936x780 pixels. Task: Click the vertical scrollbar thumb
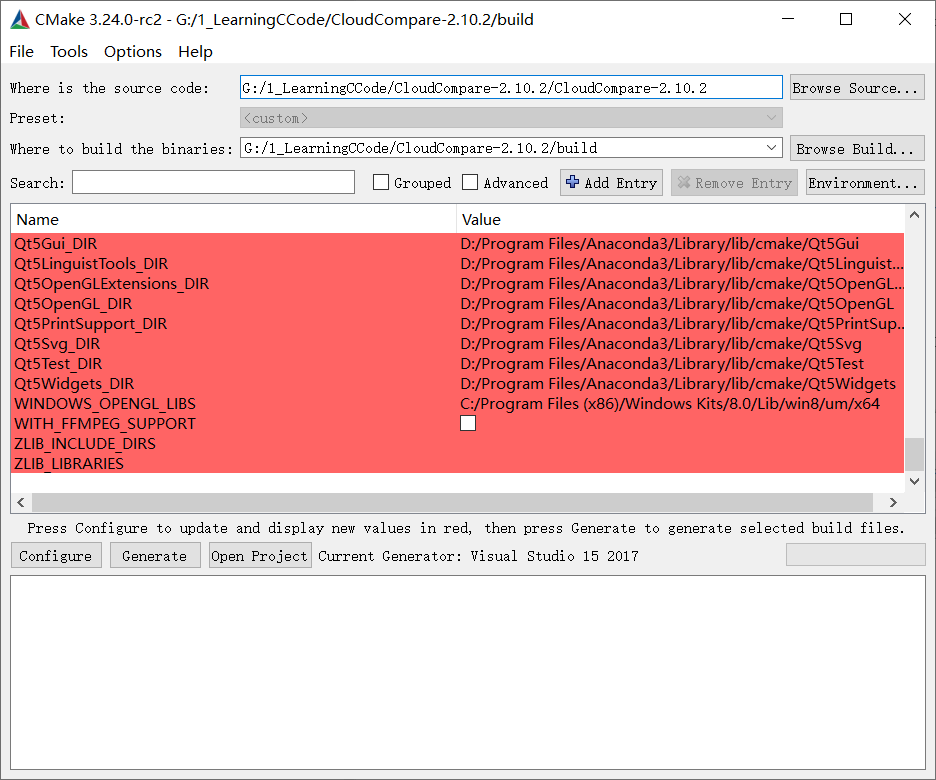click(x=914, y=455)
